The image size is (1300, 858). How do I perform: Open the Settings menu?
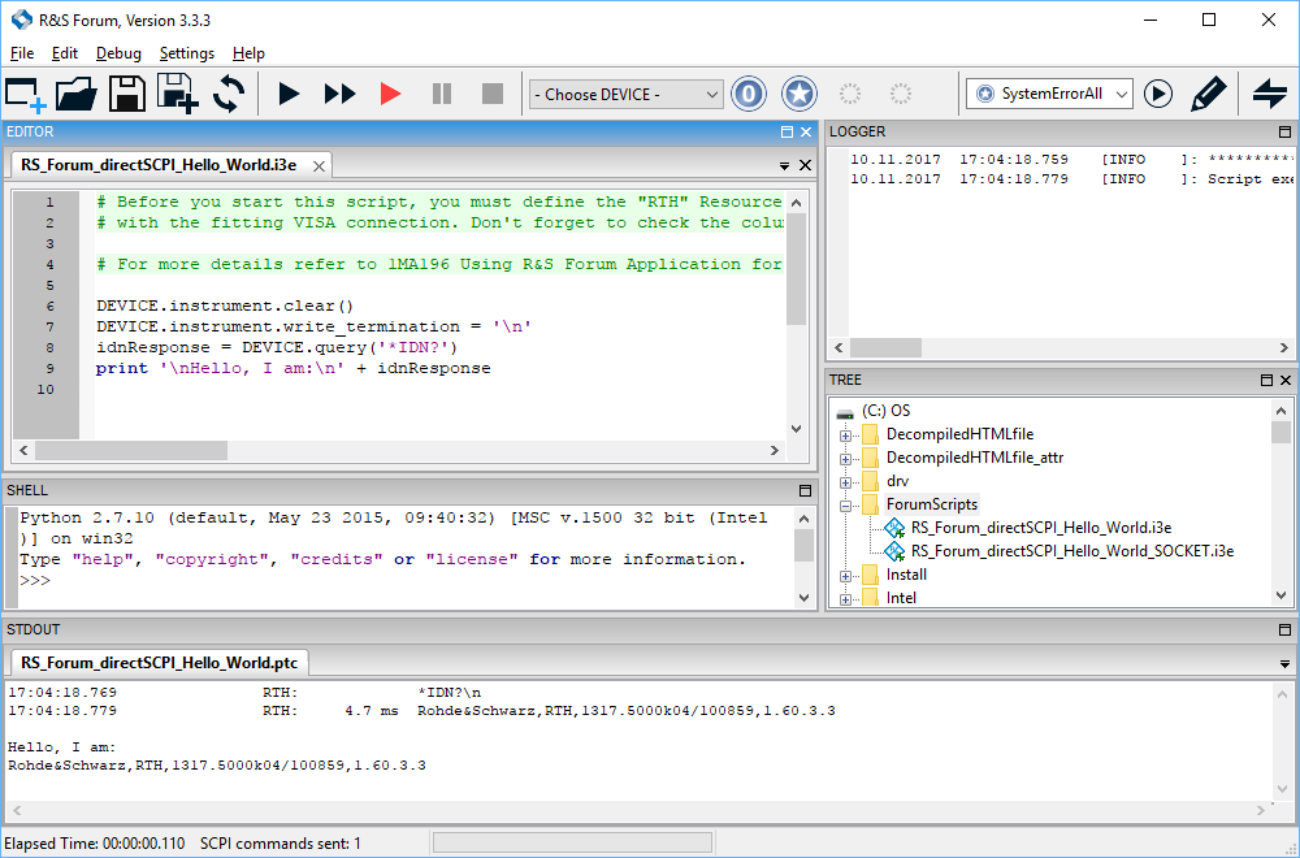(x=187, y=53)
